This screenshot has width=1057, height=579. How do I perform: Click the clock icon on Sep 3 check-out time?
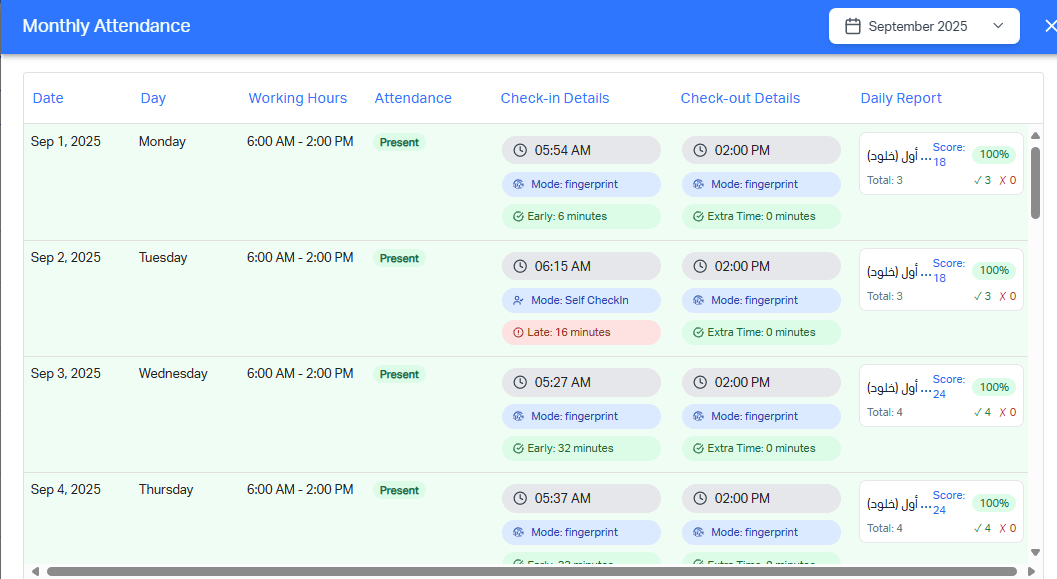click(698, 382)
